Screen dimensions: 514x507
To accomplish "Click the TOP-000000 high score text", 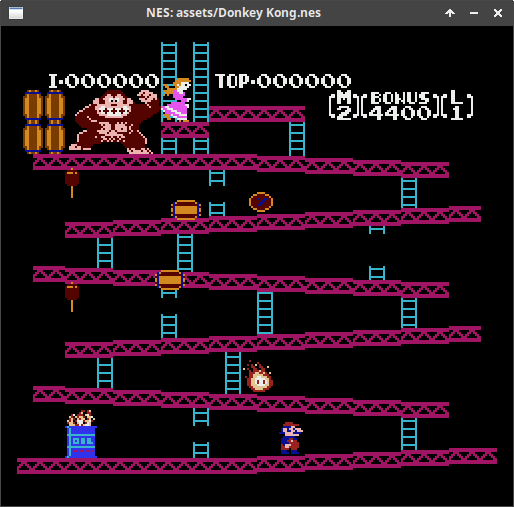I will tap(283, 81).
